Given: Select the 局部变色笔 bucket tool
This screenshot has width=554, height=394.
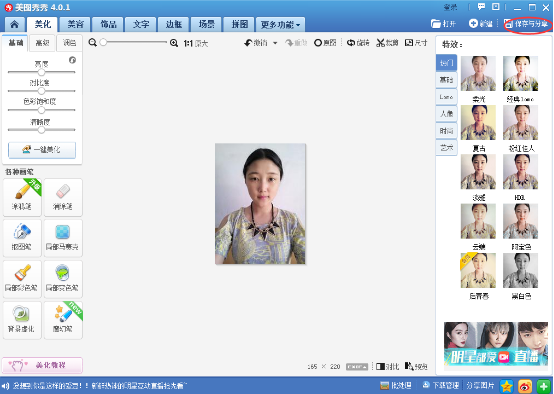Looking at the screenshot, I should click(x=63, y=279).
